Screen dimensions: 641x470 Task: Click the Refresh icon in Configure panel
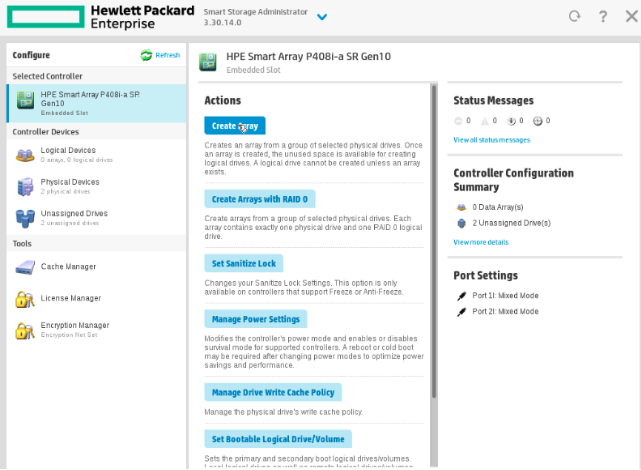[x=146, y=55]
